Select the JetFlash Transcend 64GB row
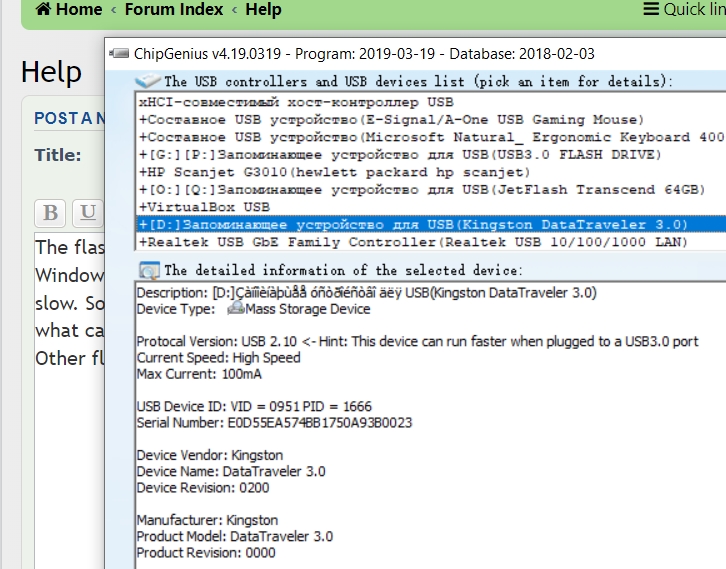Viewport: 726px width, 569px height. click(x=432, y=190)
